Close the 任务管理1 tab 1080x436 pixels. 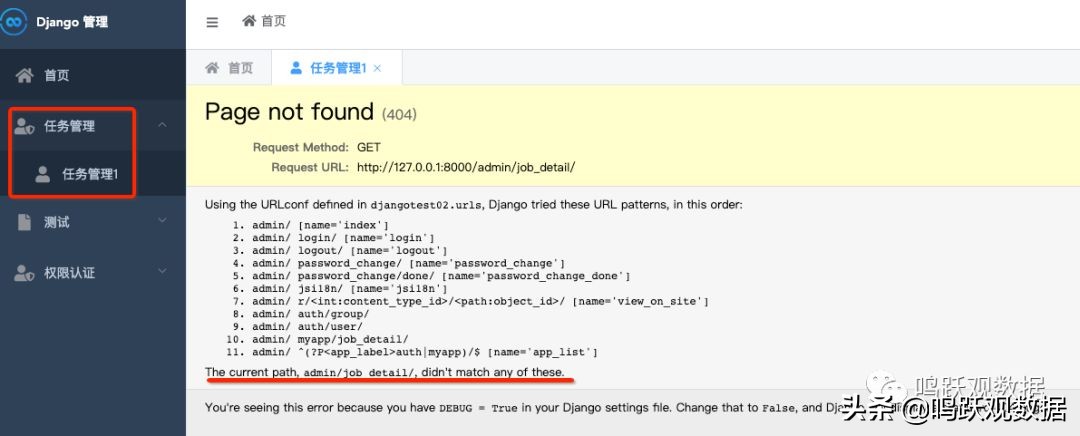point(377,69)
